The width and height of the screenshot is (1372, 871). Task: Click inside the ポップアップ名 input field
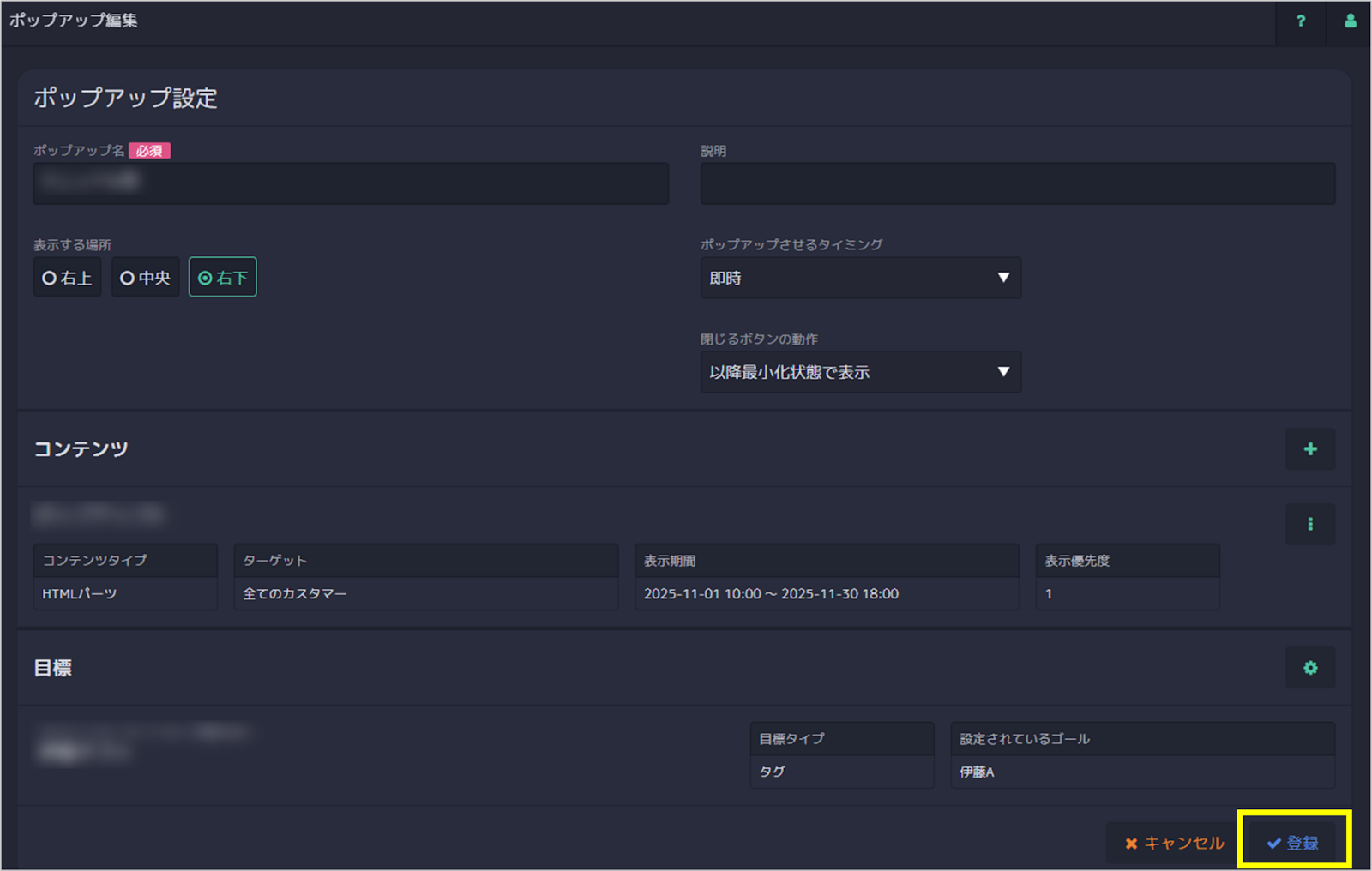pyautogui.click(x=350, y=183)
